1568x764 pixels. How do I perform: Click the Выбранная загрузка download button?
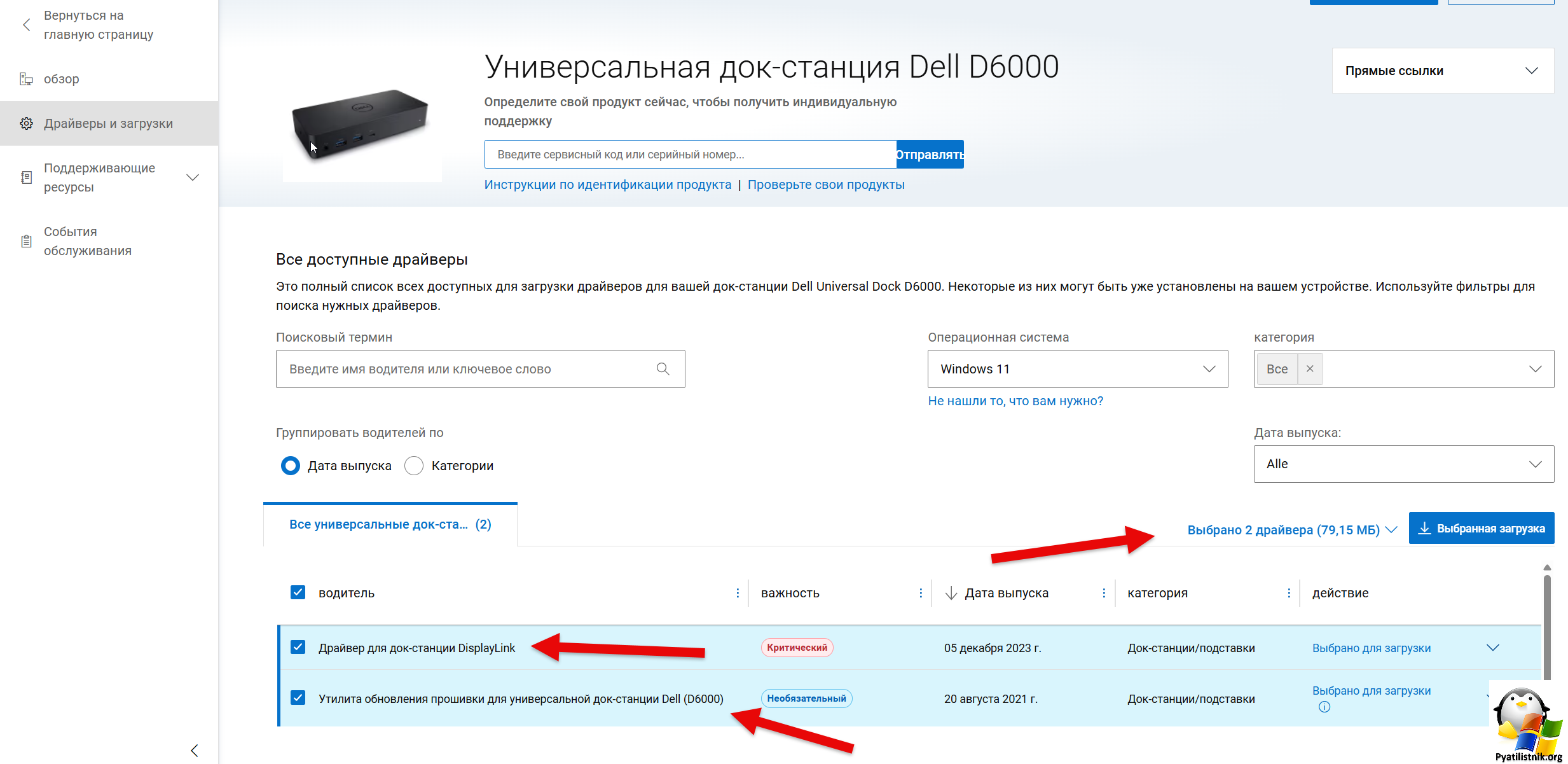[x=1481, y=529]
